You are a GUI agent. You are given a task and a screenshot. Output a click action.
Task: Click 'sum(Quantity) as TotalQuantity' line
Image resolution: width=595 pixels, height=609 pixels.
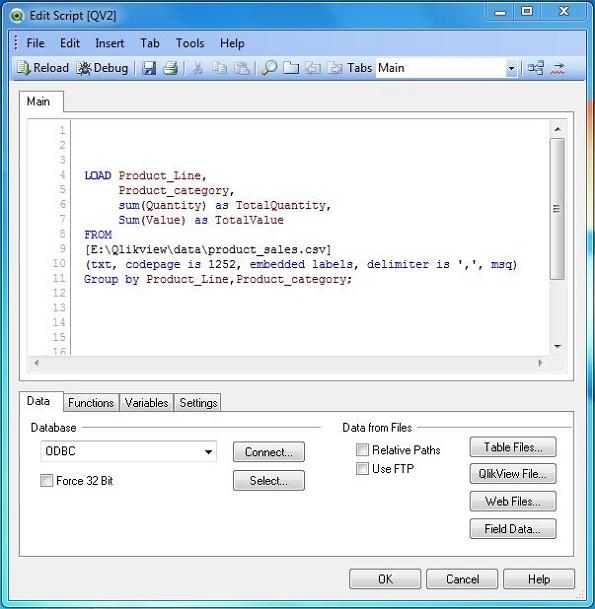click(224, 205)
